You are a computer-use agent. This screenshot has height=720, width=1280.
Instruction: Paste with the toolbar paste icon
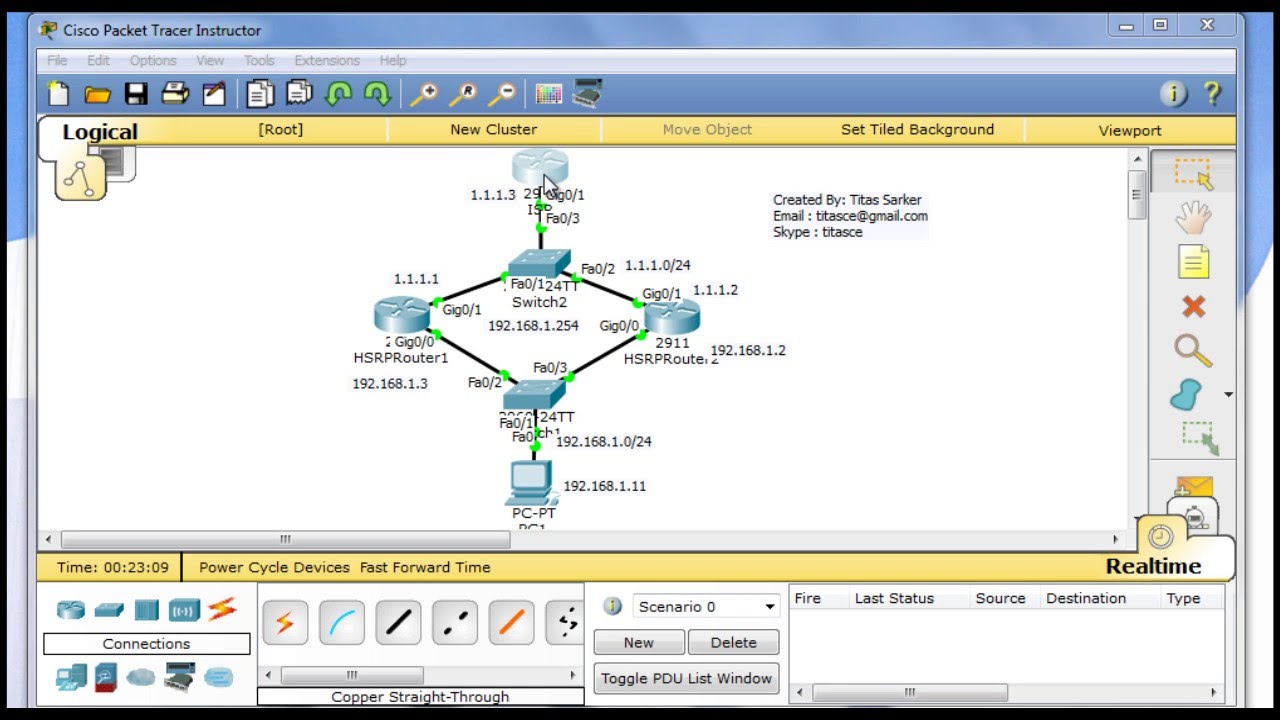coord(299,94)
